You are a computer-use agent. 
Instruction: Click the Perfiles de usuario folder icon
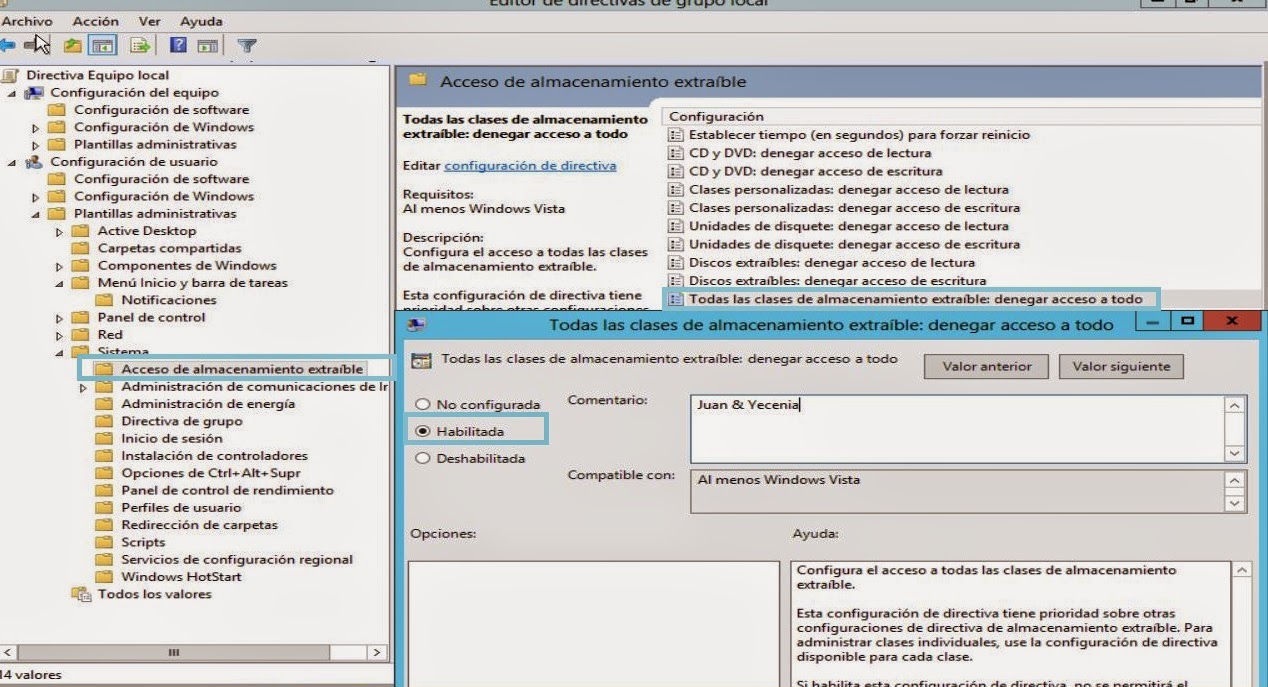point(104,508)
